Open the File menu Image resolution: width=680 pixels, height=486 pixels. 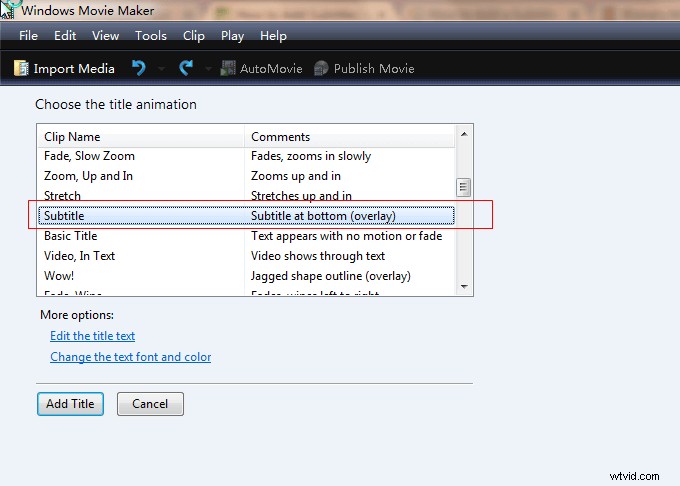coord(28,36)
